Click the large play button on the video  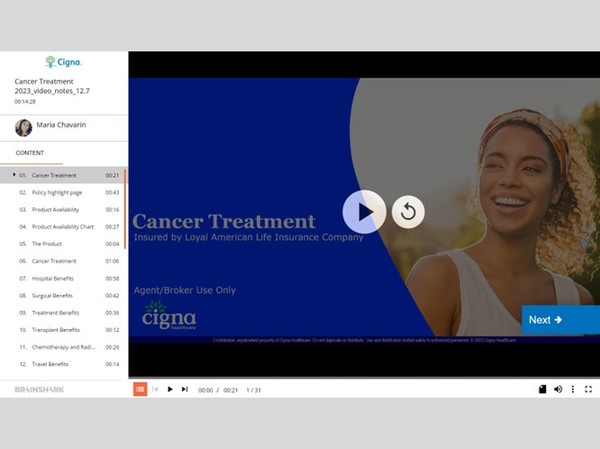[364, 212]
